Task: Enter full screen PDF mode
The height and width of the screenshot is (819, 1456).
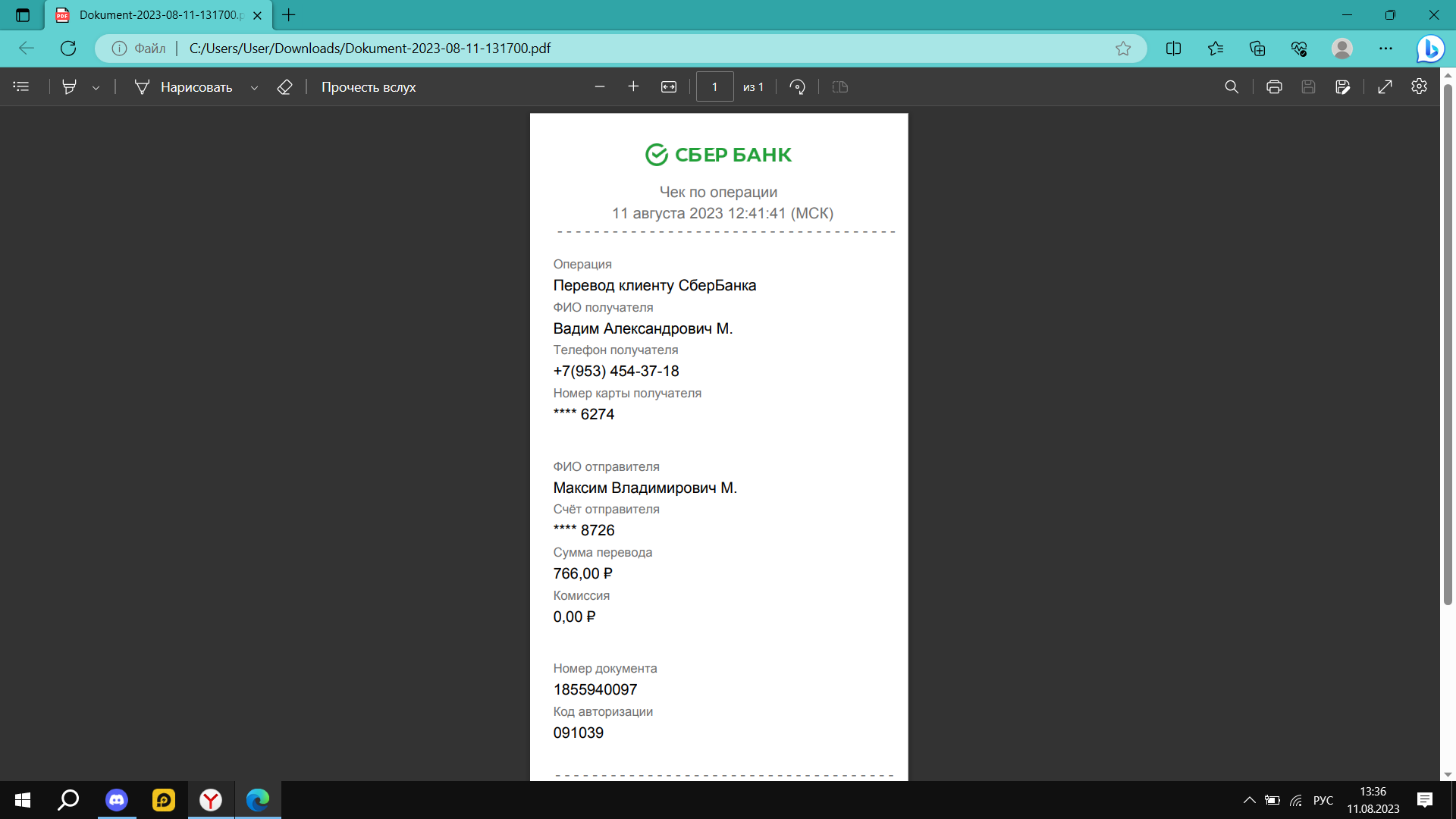Action: (x=1385, y=87)
